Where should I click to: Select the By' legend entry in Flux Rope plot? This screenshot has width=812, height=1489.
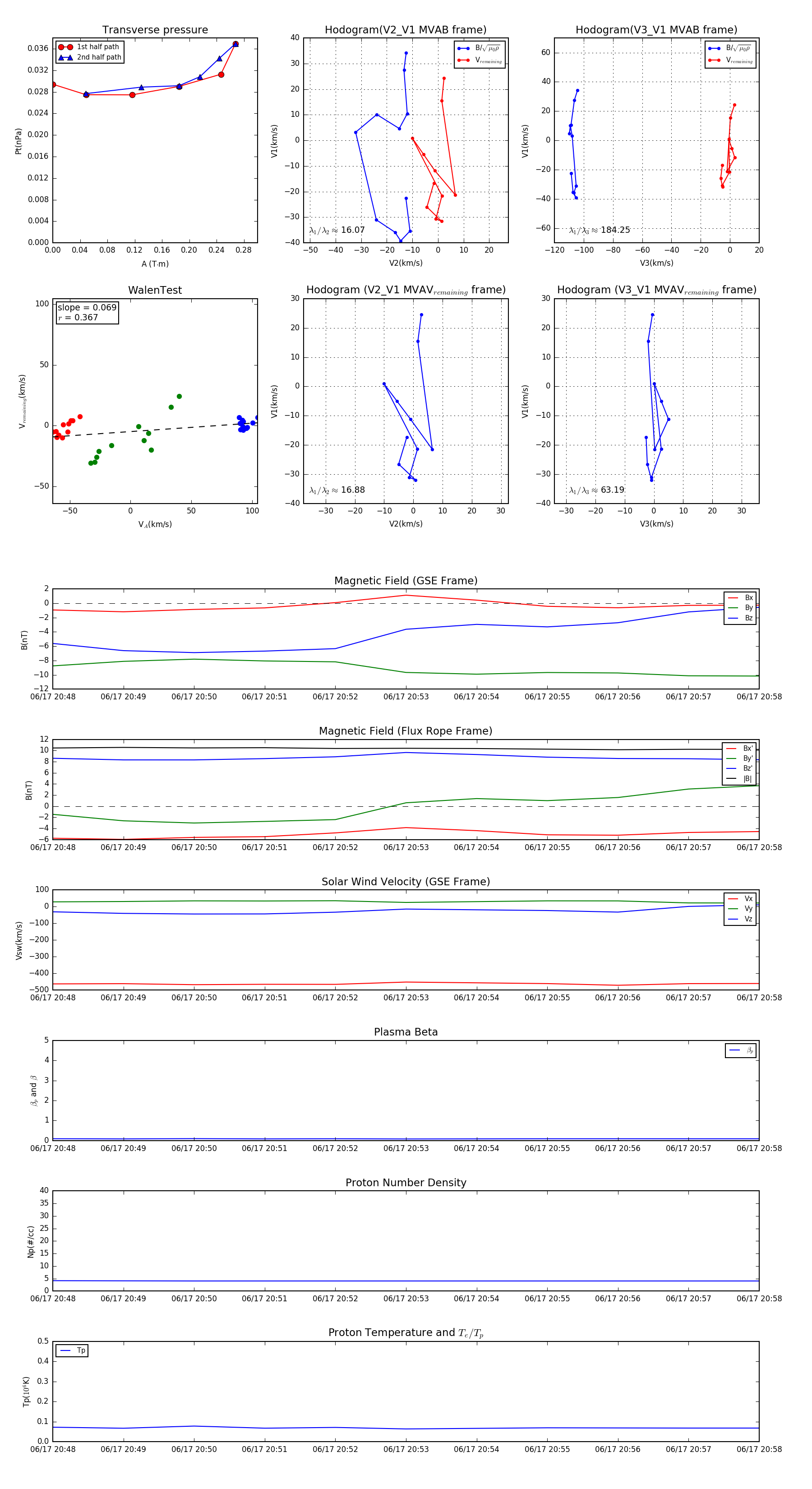(x=739, y=758)
